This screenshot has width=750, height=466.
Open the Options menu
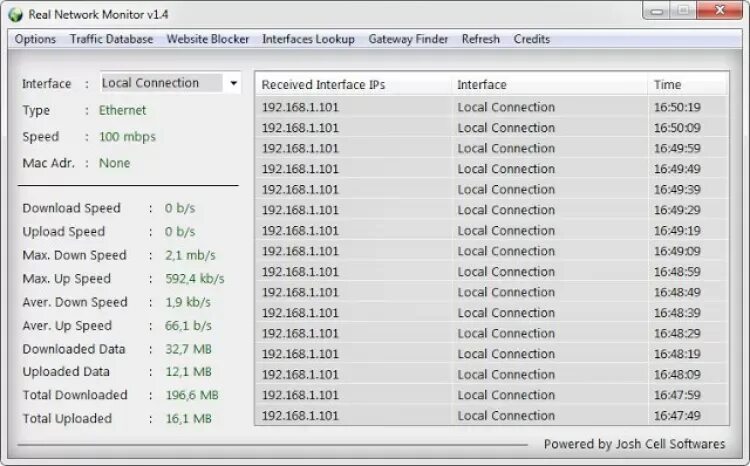point(35,39)
